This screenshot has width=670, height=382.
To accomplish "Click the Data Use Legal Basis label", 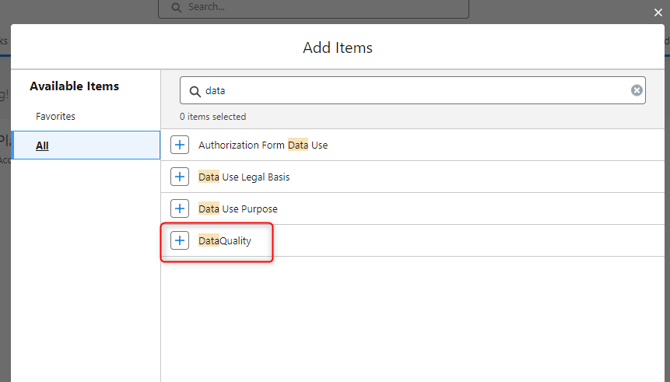I will coord(244,177).
